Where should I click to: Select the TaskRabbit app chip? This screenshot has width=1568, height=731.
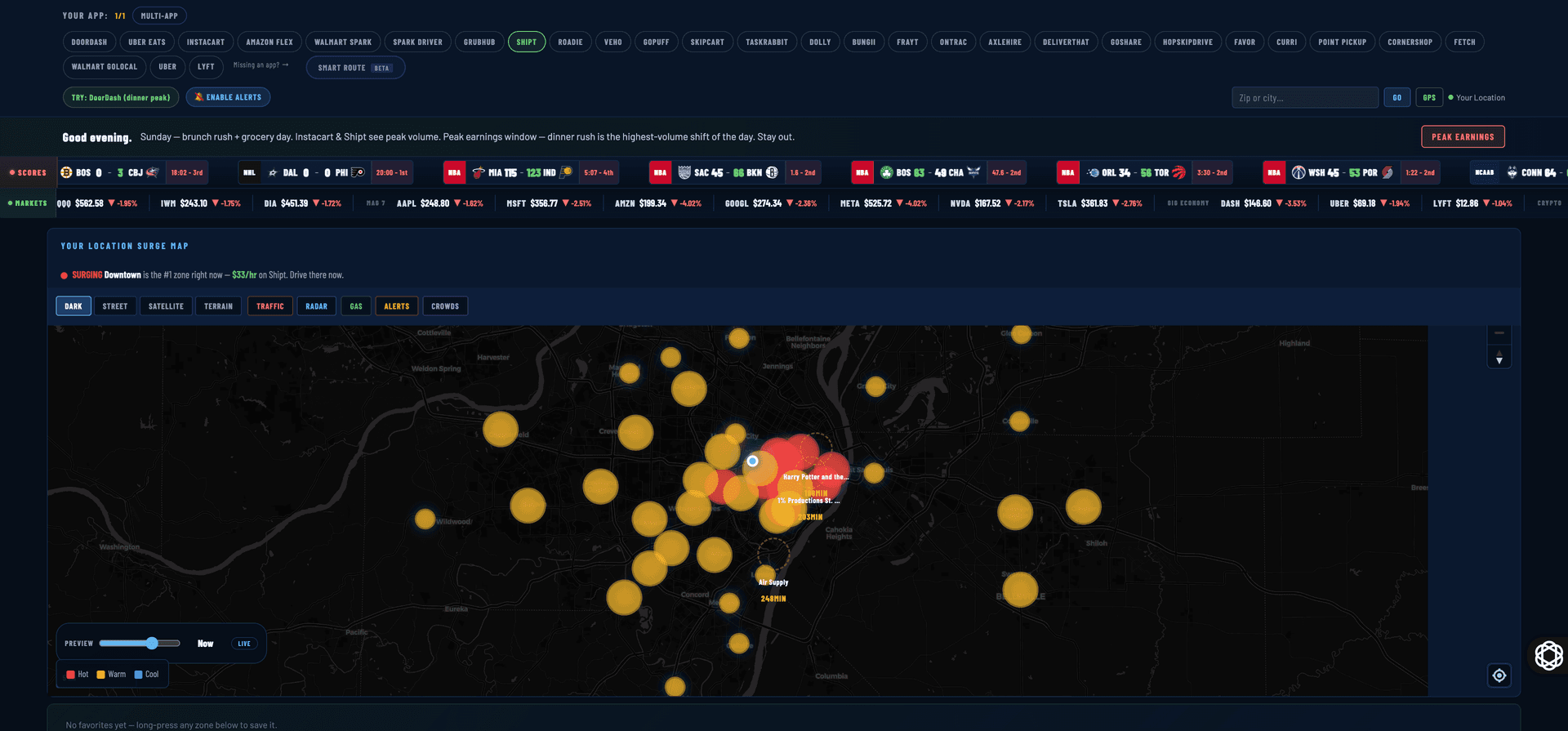click(767, 42)
